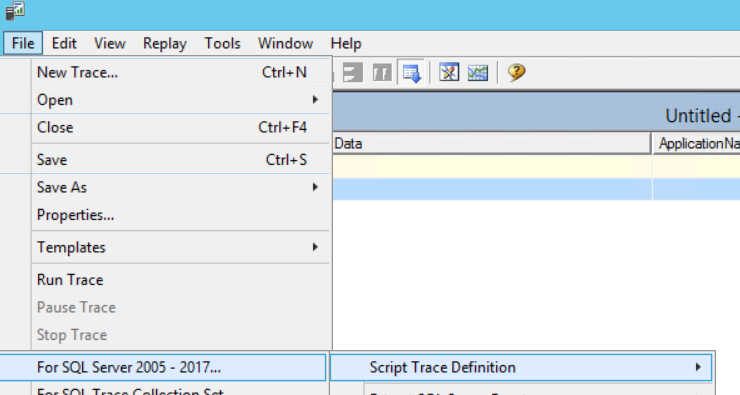Select the blue highlighted trace row
Image resolution: width=740 pixels, height=395 pixels.
[536, 189]
